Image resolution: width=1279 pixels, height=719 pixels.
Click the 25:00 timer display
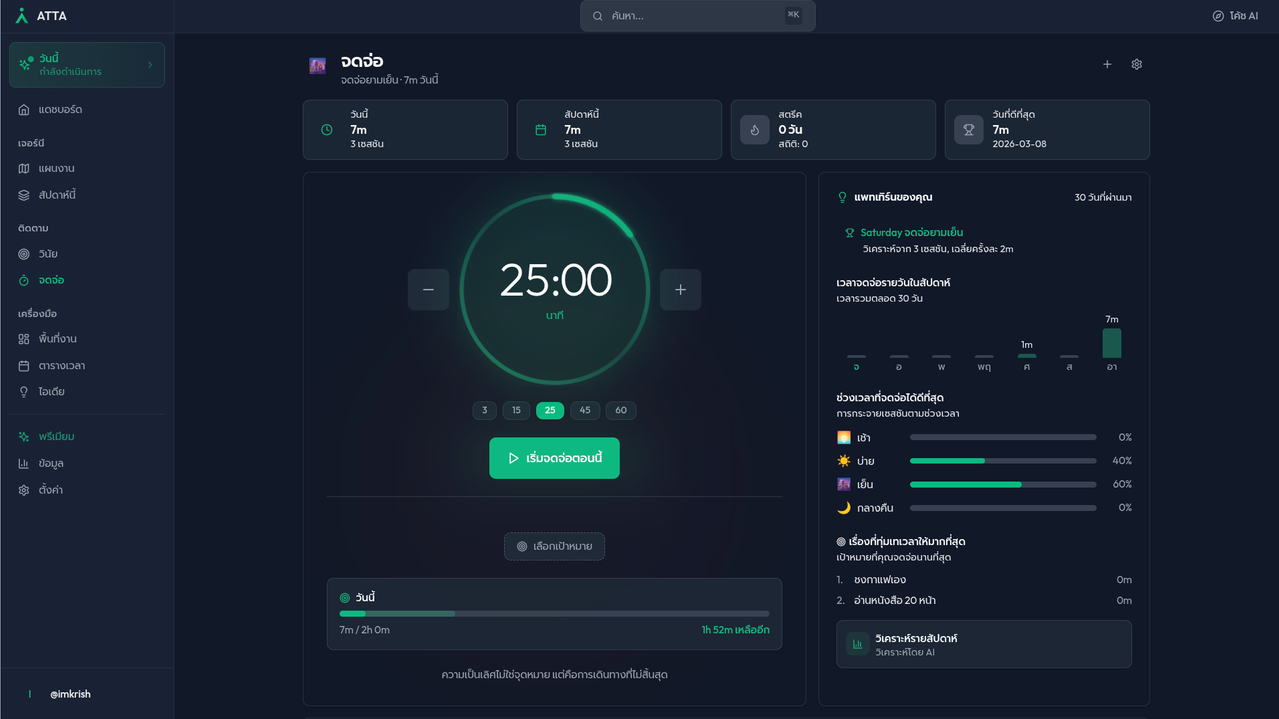point(555,280)
